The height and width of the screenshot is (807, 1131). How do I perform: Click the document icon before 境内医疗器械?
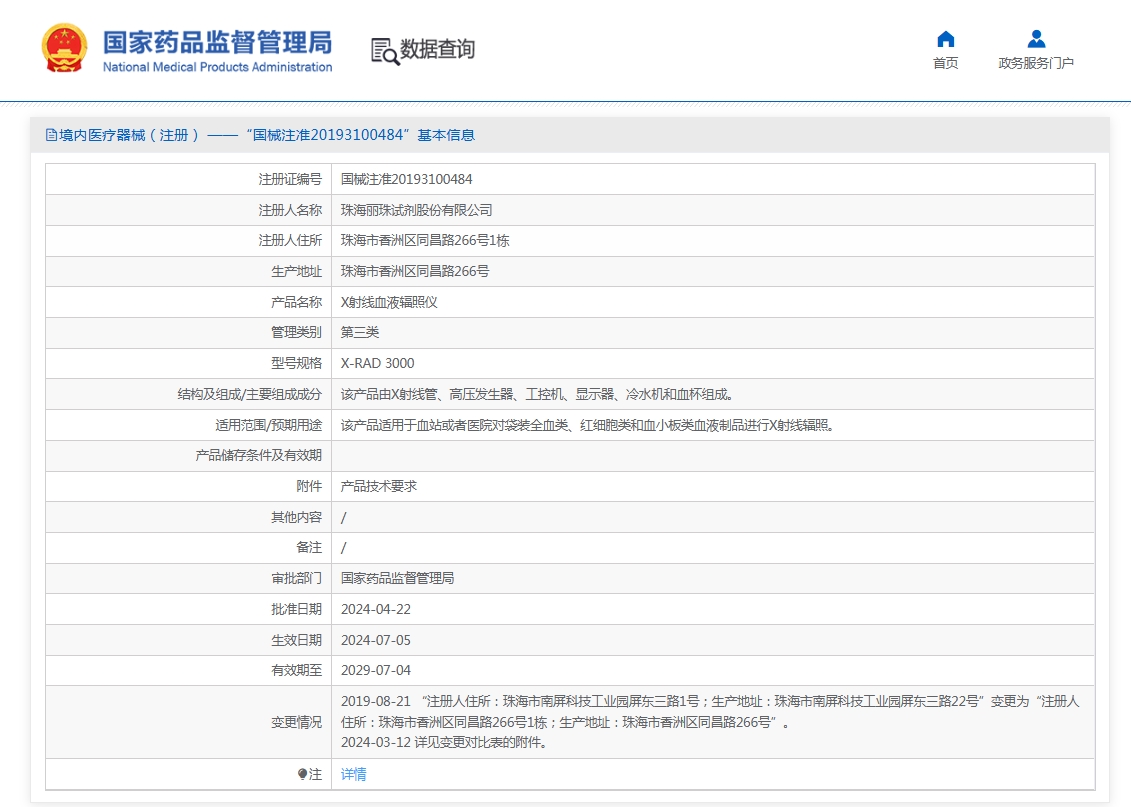click(51, 135)
